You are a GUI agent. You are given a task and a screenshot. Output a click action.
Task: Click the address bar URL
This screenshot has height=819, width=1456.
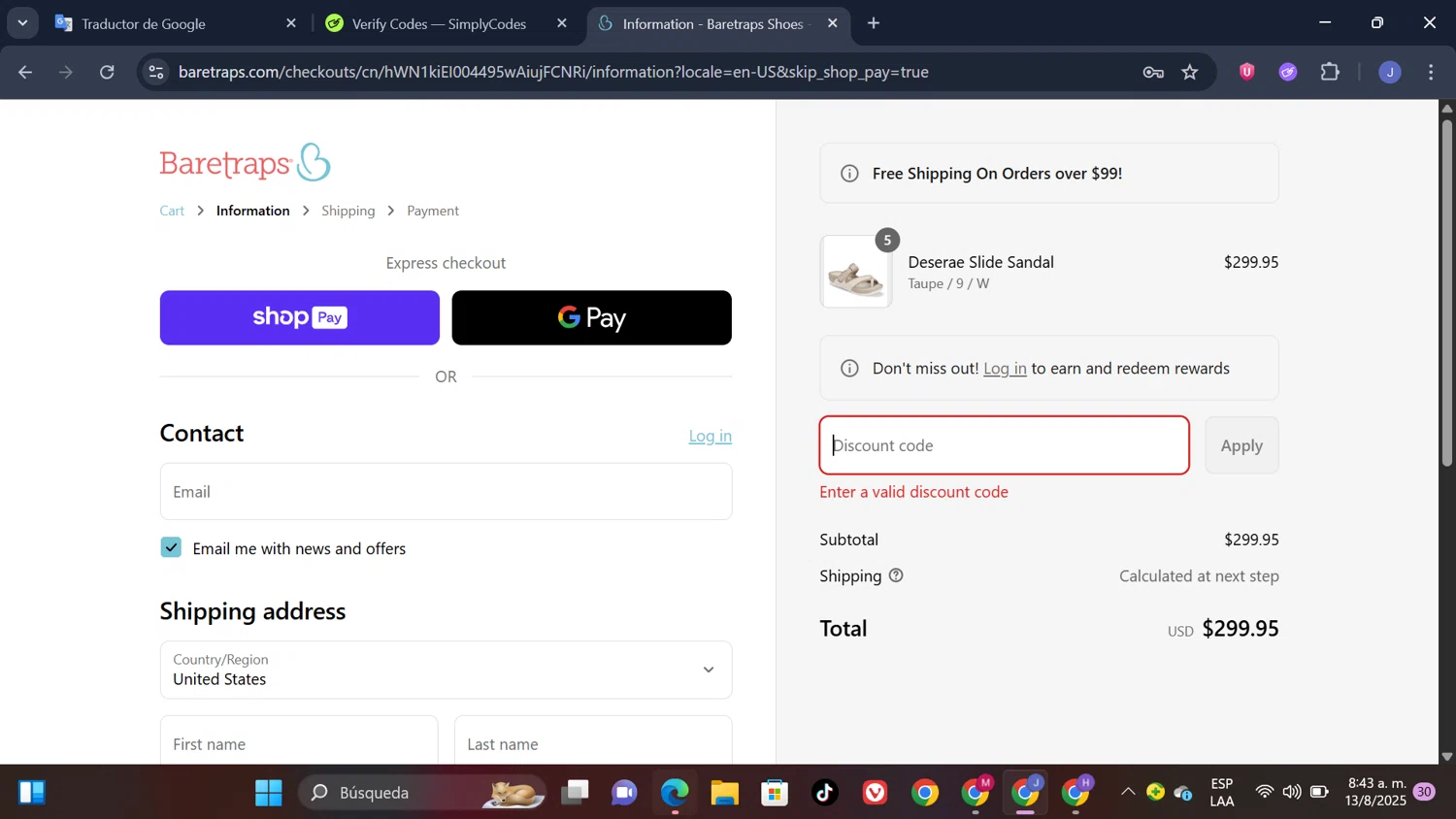(x=553, y=72)
